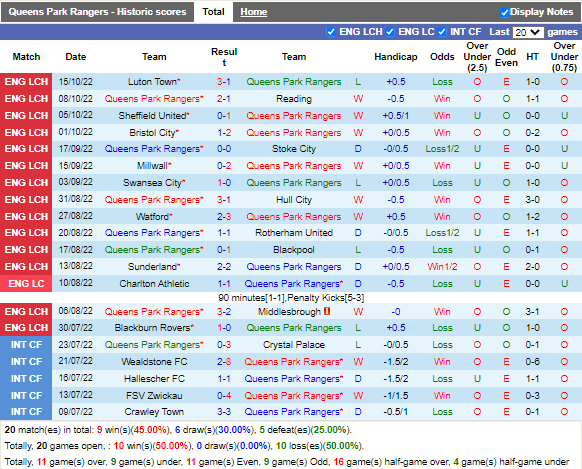Open Crystal Palace team link
582x469 pixels.
[x=294, y=345]
